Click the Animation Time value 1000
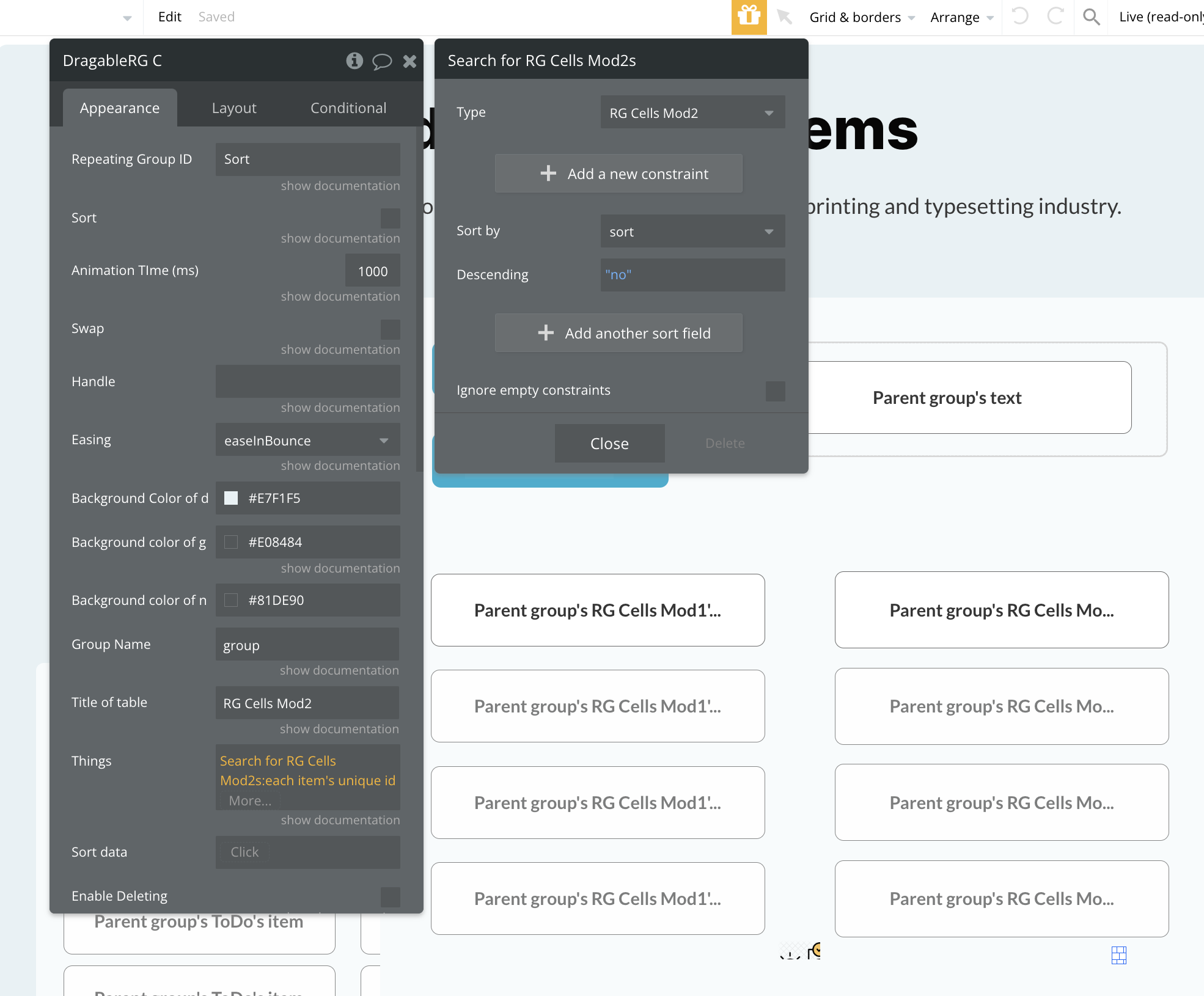The height and width of the screenshot is (996, 1204). (372, 271)
